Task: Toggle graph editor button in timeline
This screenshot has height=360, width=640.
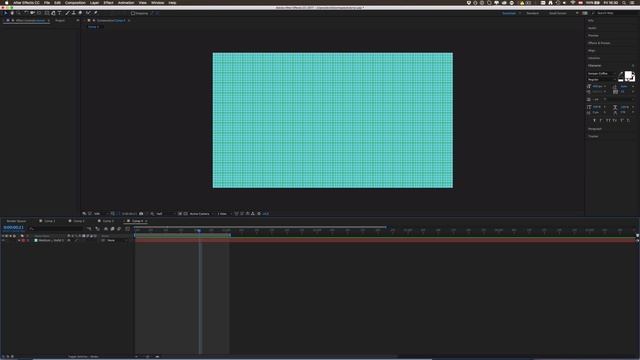Action: pos(127,229)
